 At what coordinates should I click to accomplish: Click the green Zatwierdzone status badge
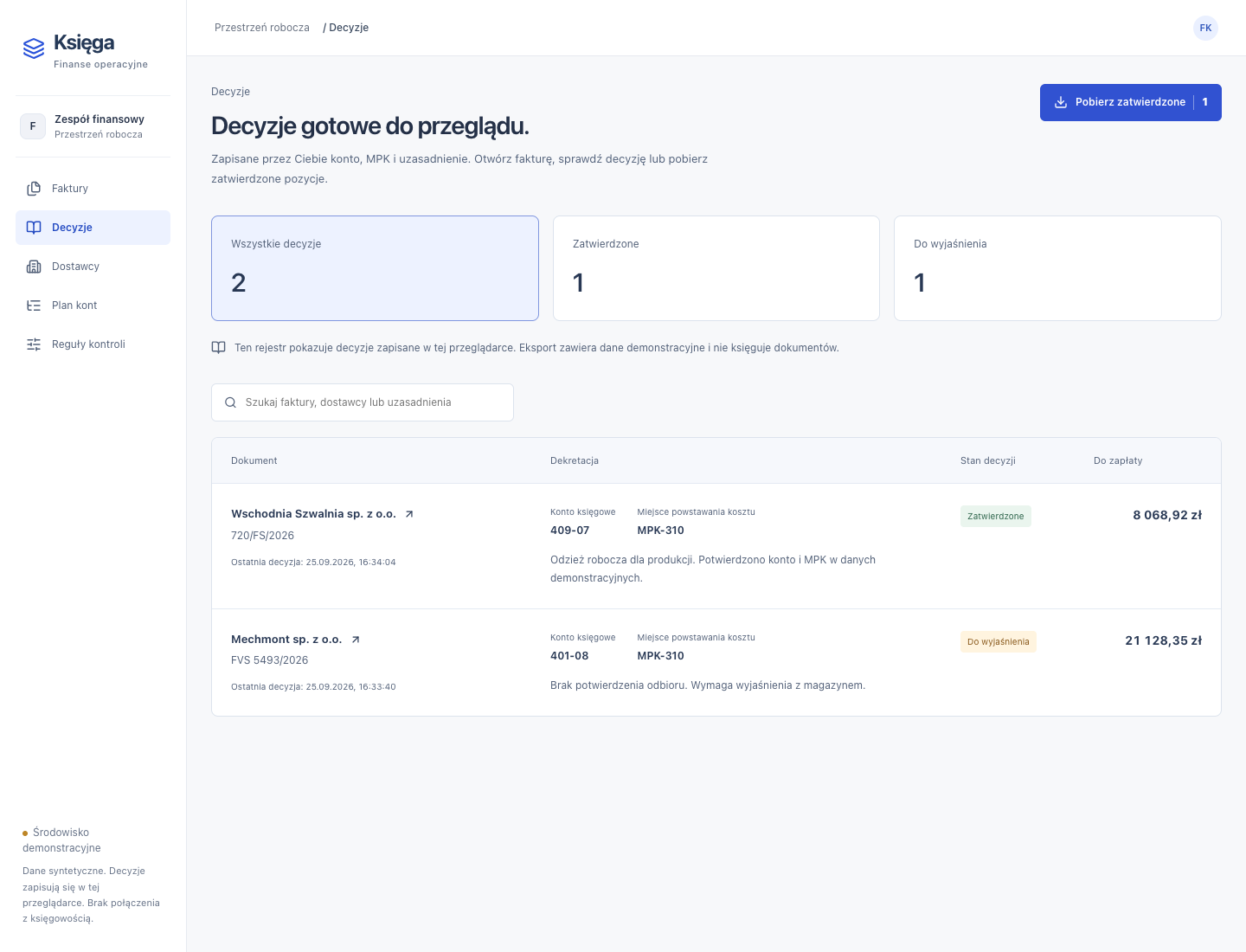(x=996, y=517)
